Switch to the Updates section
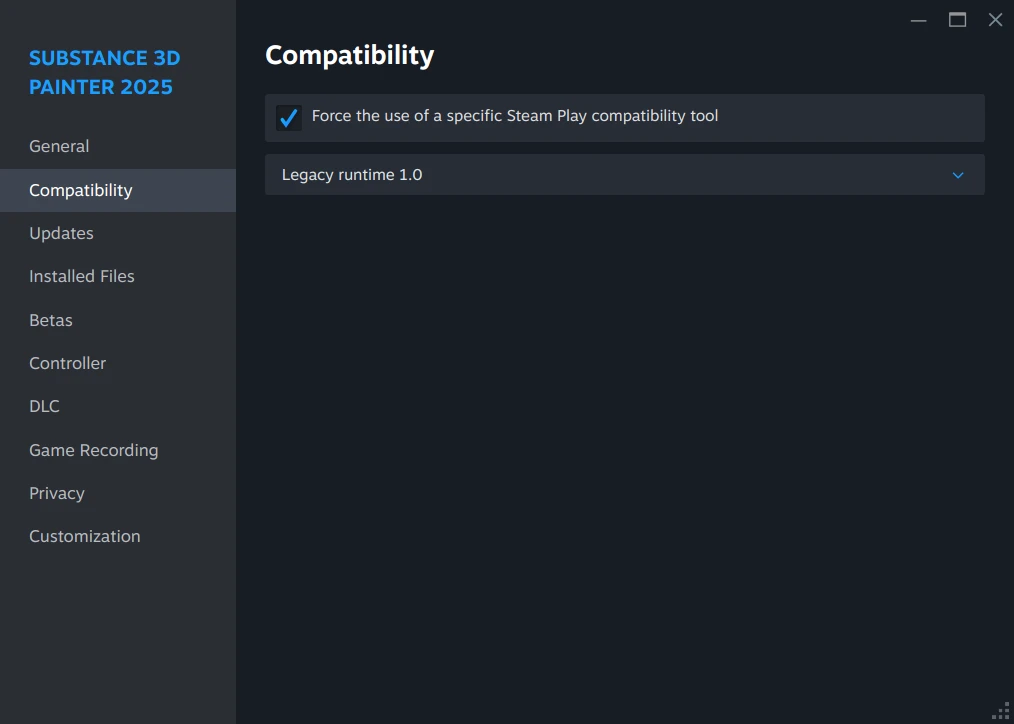The height and width of the screenshot is (724, 1014). point(61,233)
